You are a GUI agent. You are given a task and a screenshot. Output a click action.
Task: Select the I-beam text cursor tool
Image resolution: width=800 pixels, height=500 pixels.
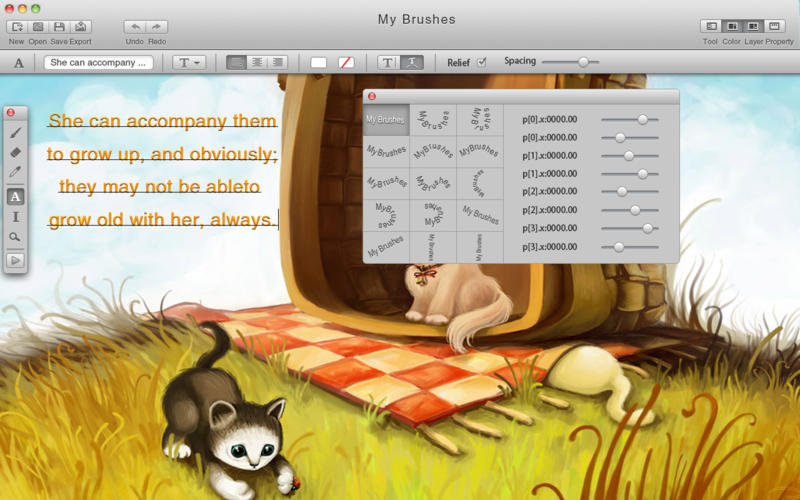(x=16, y=217)
